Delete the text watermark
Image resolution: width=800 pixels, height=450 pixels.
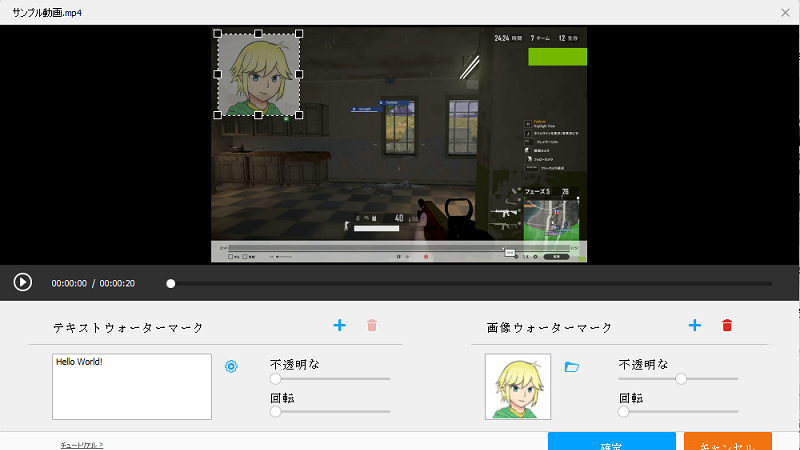point(372,326)
